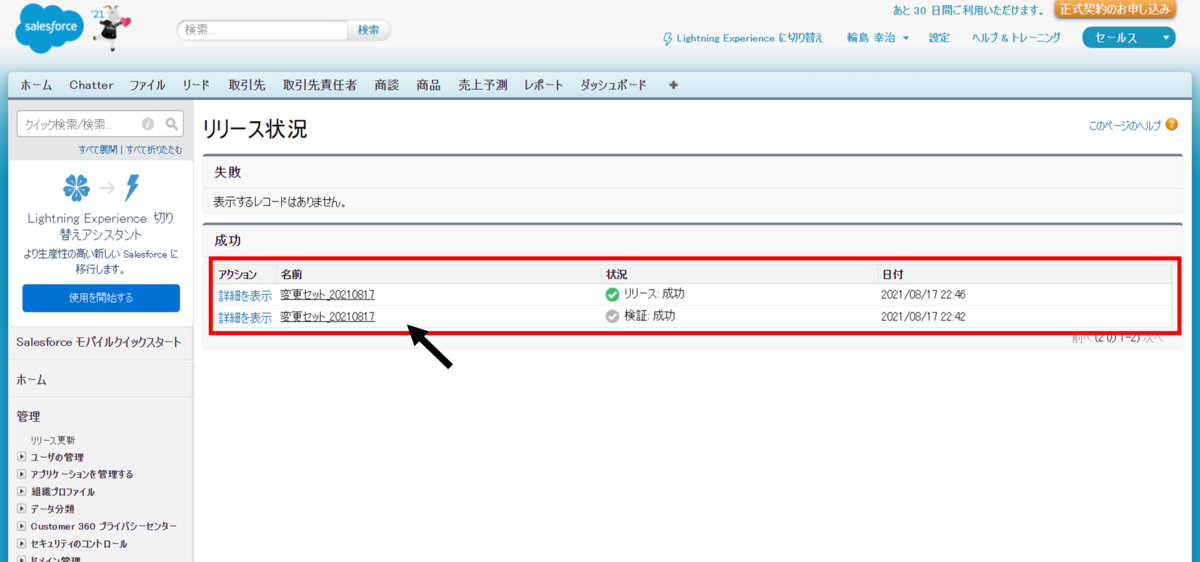Screen dimensions: 1200x562
Task: Click 詳細を表示 for the リリース: 成功 row
Action: (245, 295)
